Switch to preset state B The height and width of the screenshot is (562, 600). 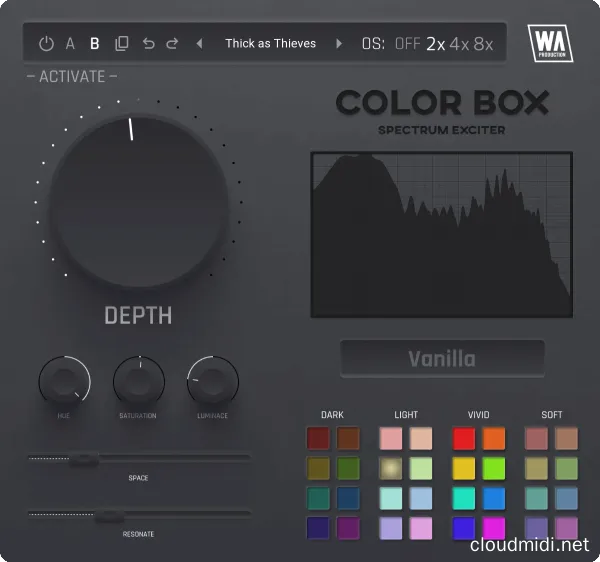[95, 43]
